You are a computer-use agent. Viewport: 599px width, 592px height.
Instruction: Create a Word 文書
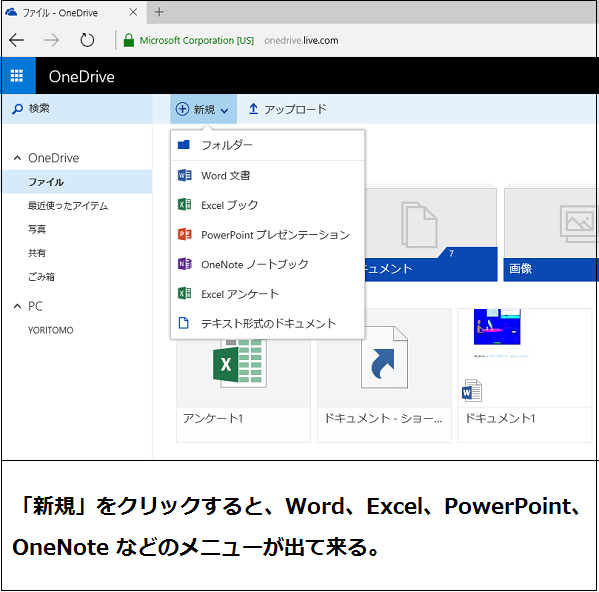[267, 175]
